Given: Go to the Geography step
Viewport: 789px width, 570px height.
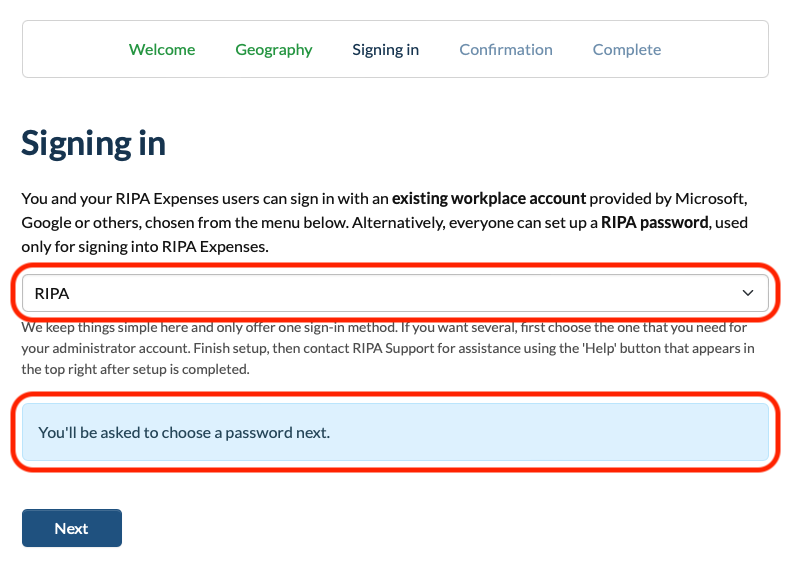Looking at the screenshot, I should 274,49.
